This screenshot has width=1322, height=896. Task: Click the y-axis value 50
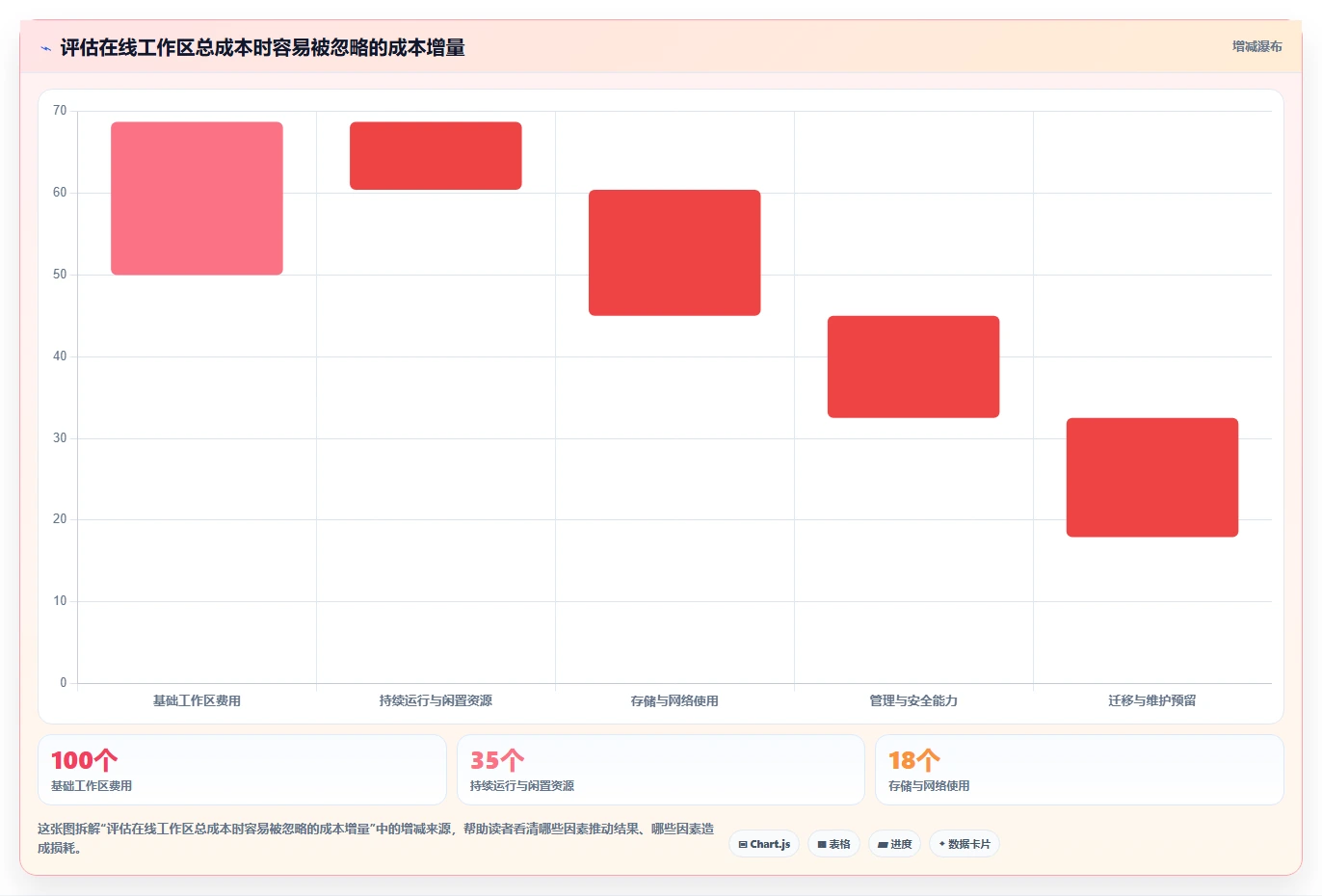[x=60, y=275]
